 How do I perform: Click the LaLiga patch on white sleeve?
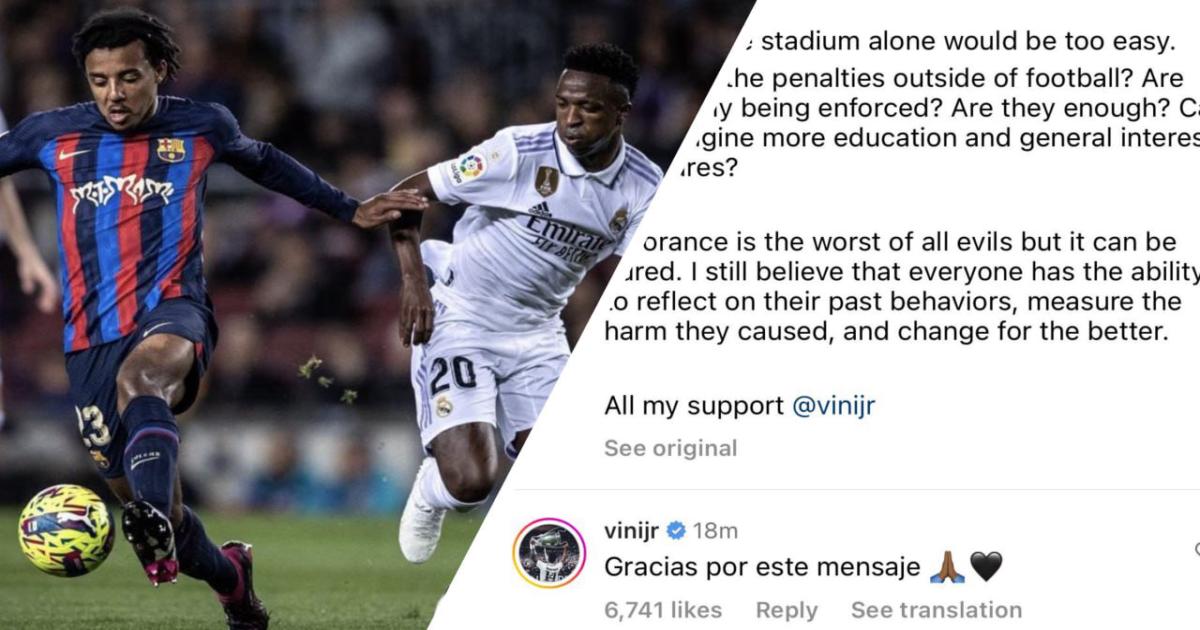(x=471, y=166)
